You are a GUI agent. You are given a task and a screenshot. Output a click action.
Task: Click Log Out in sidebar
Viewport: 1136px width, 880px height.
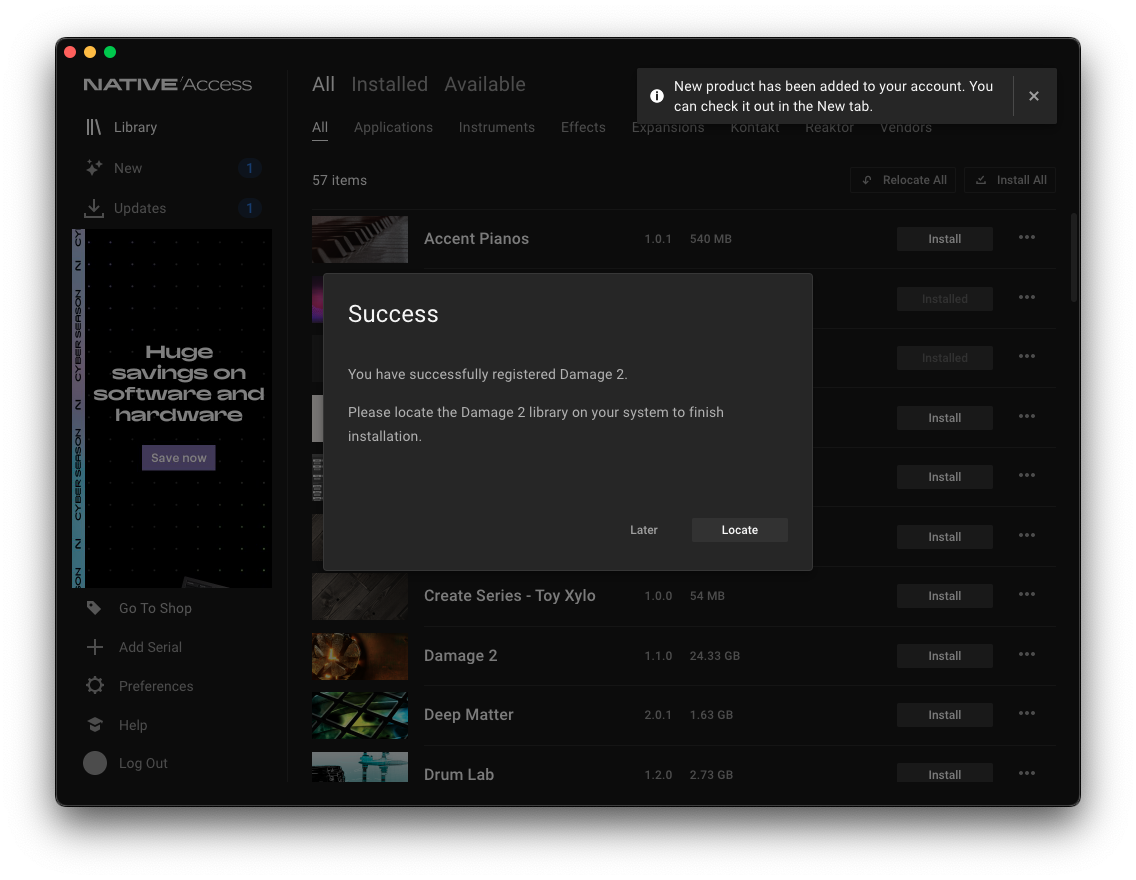point(143,763)
